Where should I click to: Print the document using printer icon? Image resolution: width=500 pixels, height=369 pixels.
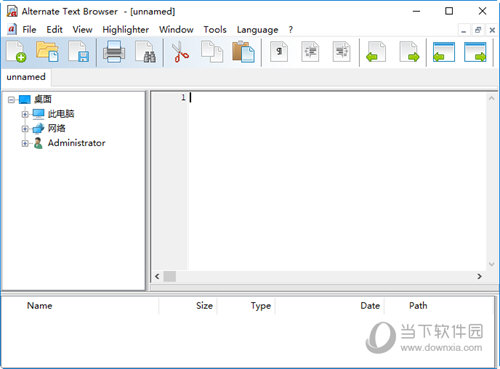pyautogui.click(x=114, y=52)
